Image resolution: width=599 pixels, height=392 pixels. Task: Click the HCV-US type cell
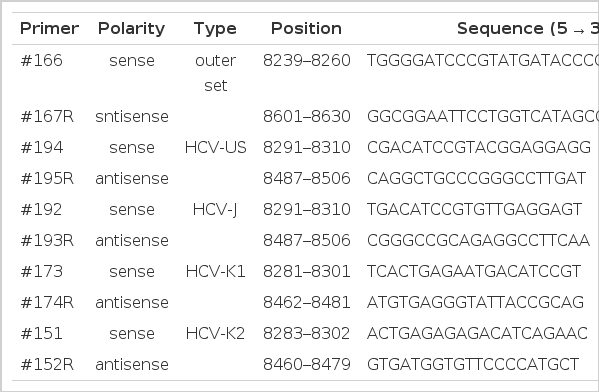click(x=215, y=147)
